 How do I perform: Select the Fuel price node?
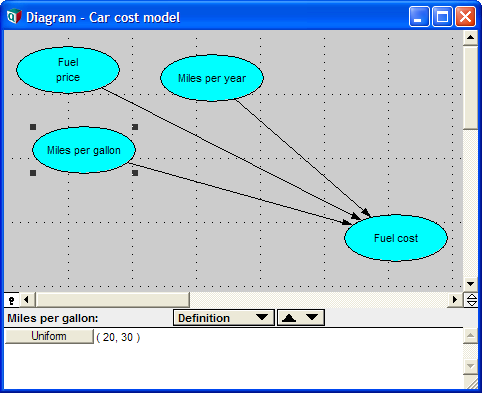[x=68, y=70]
